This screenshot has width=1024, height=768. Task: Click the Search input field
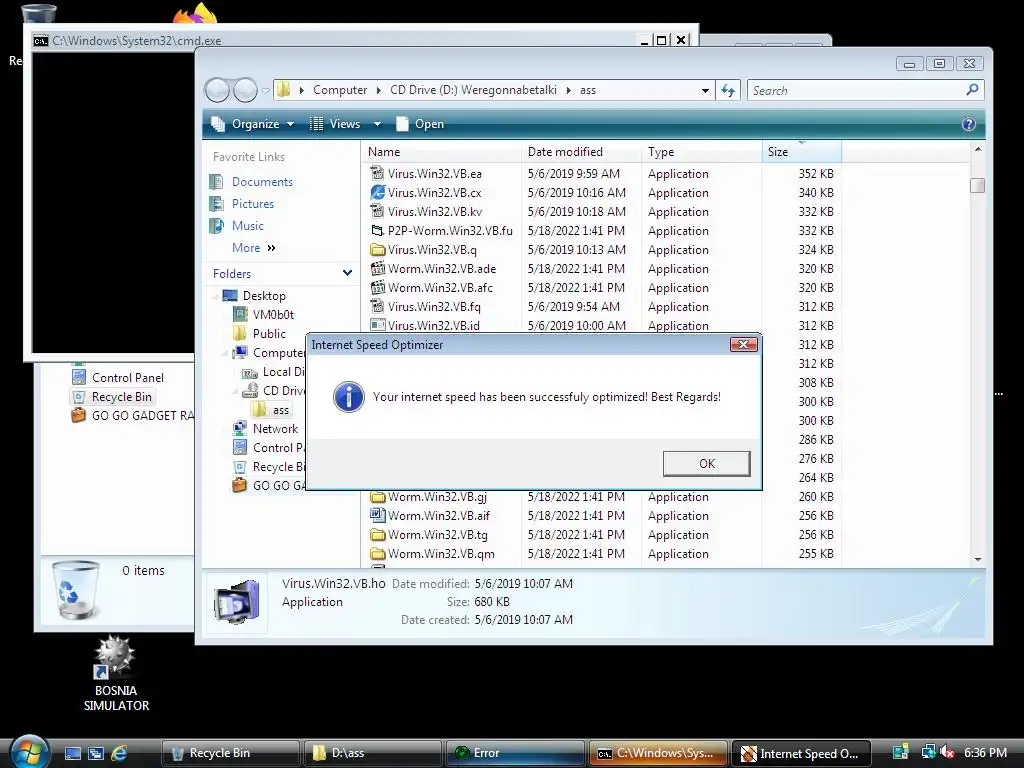click(856, 91)
